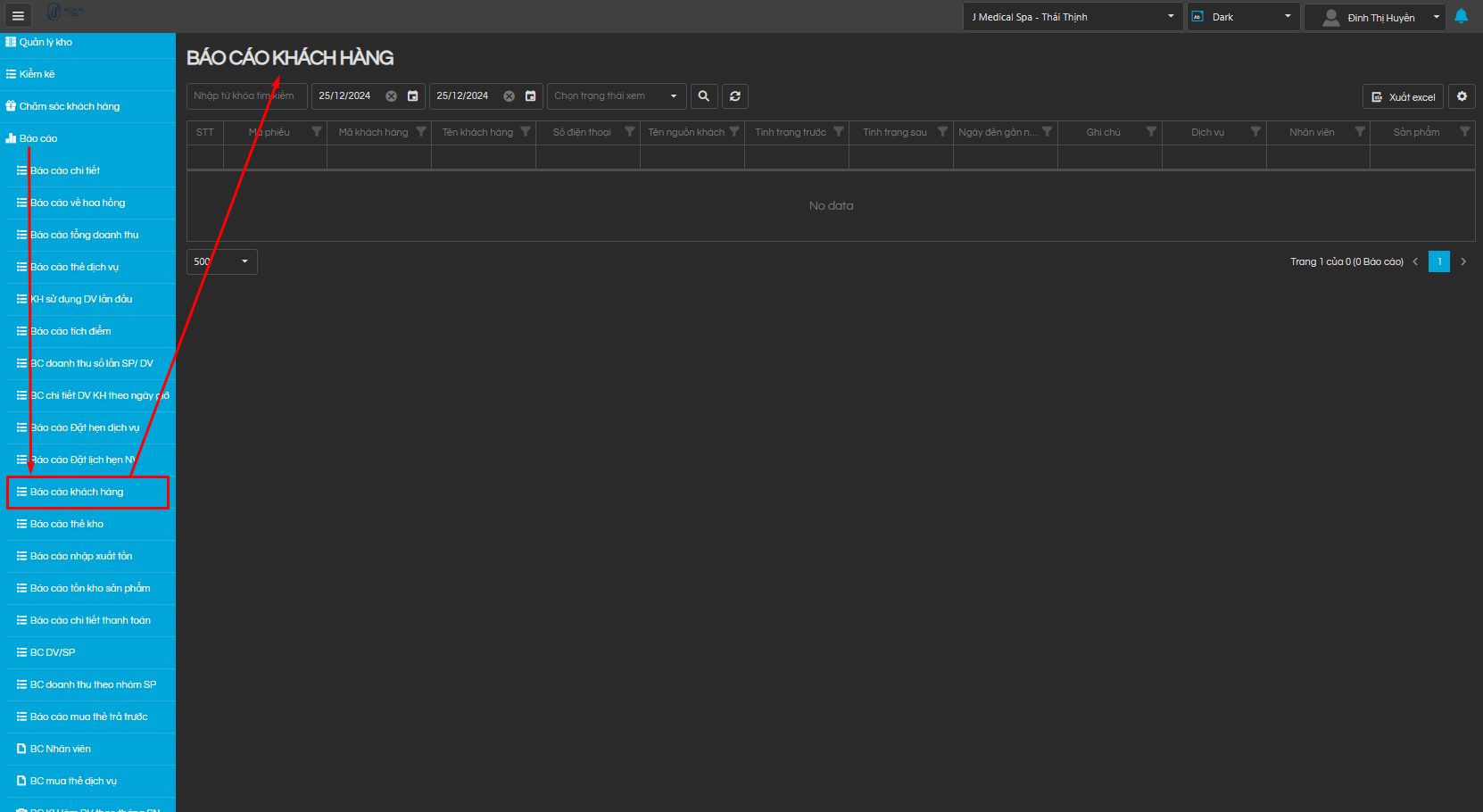Click filter icon on Mã khách hàng column
1483x812 pixels.
(x=421, y=132)
